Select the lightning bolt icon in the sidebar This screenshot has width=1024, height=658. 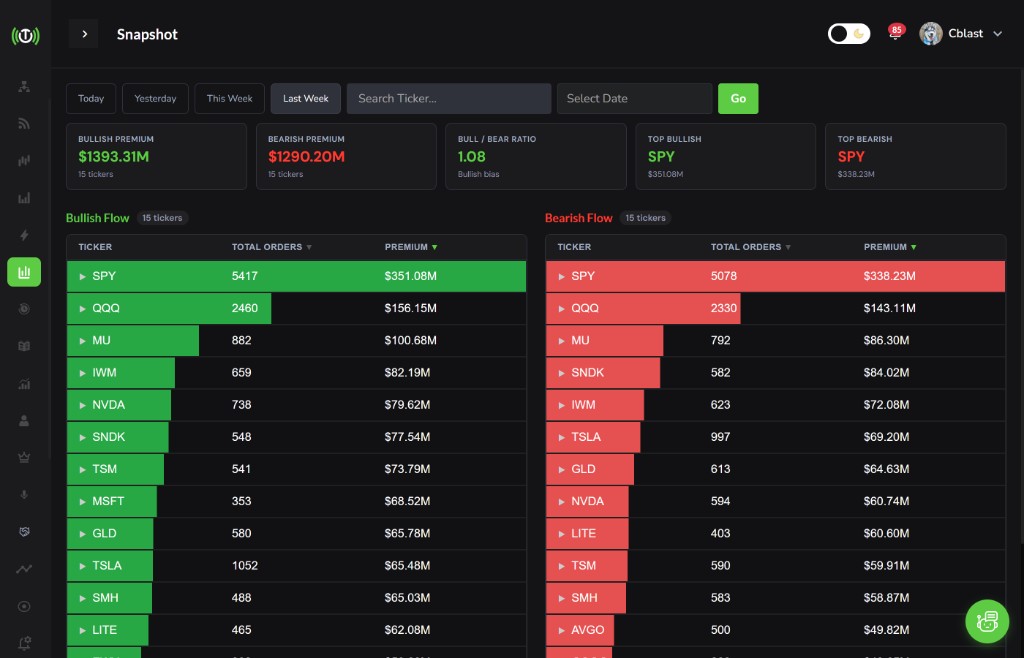point(24,234)
